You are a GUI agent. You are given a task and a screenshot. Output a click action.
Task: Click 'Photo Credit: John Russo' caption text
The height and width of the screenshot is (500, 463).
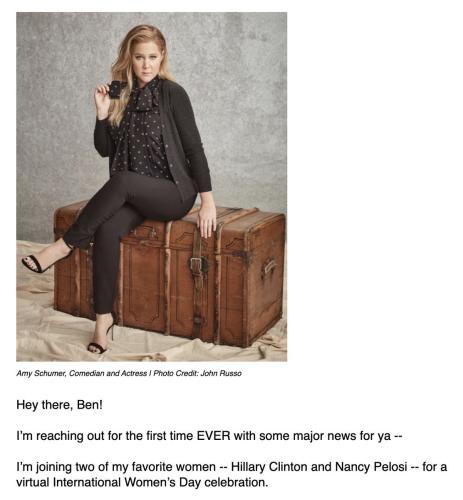(x=197, y=373)
